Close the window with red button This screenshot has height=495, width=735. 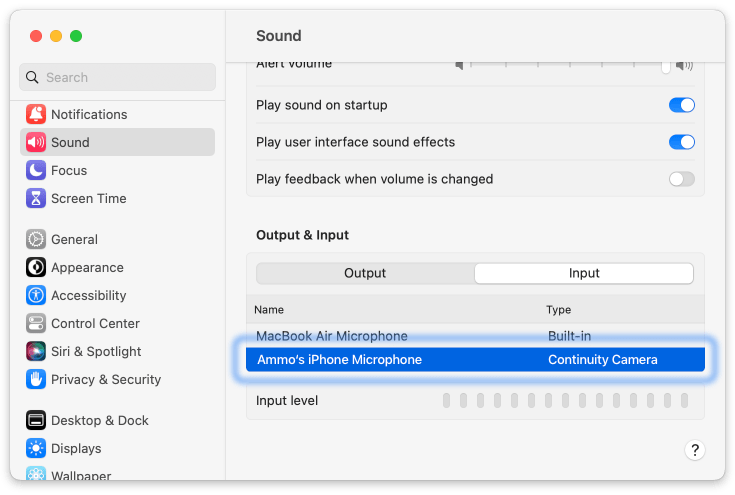tap(36, 36)
